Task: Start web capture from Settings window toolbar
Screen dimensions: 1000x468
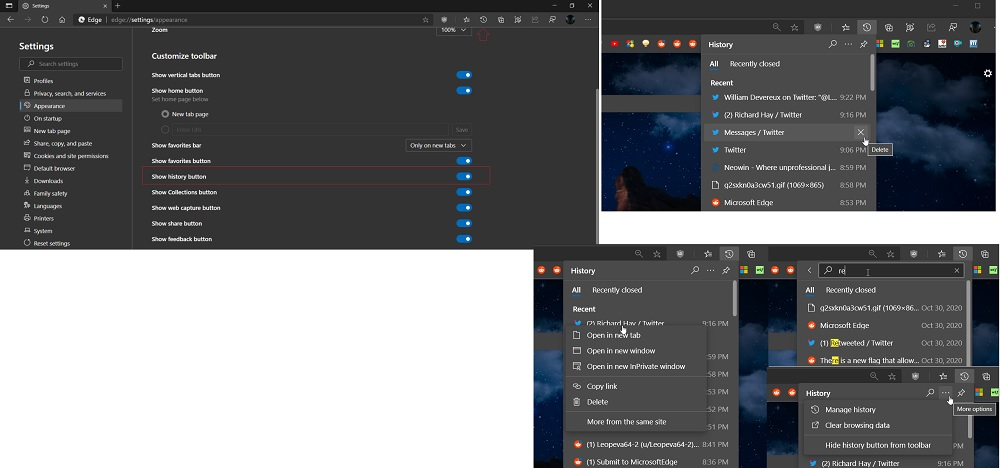Action: pyautogui.click(x=518, y=20)
